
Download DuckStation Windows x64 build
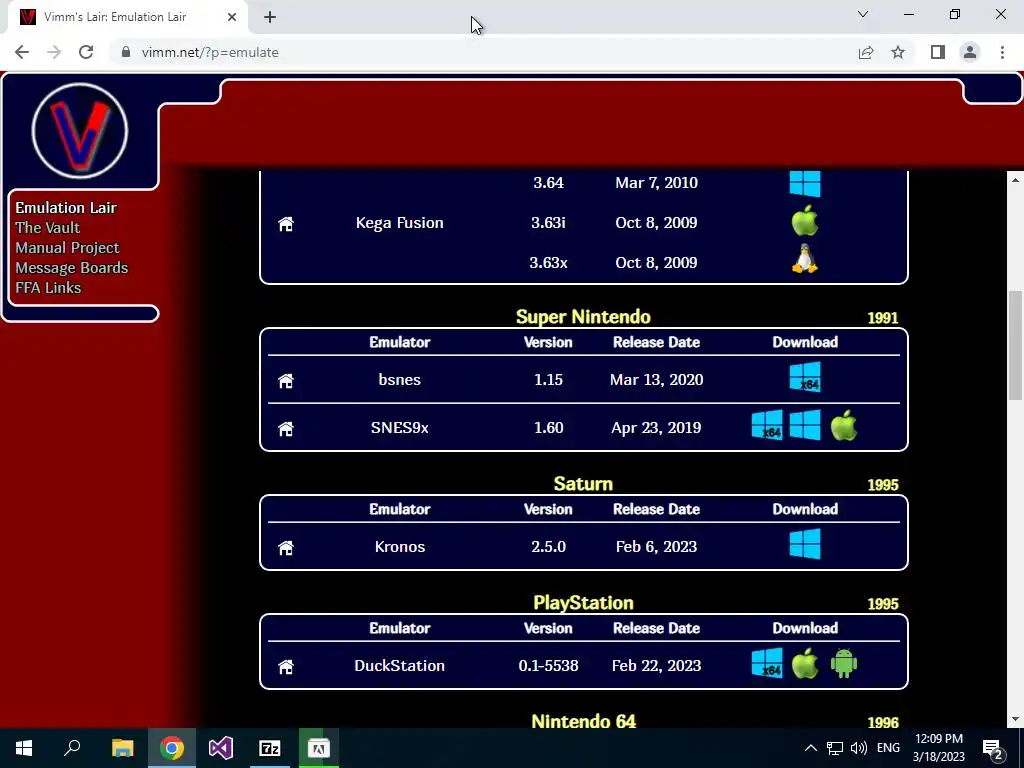click(767, 664)
